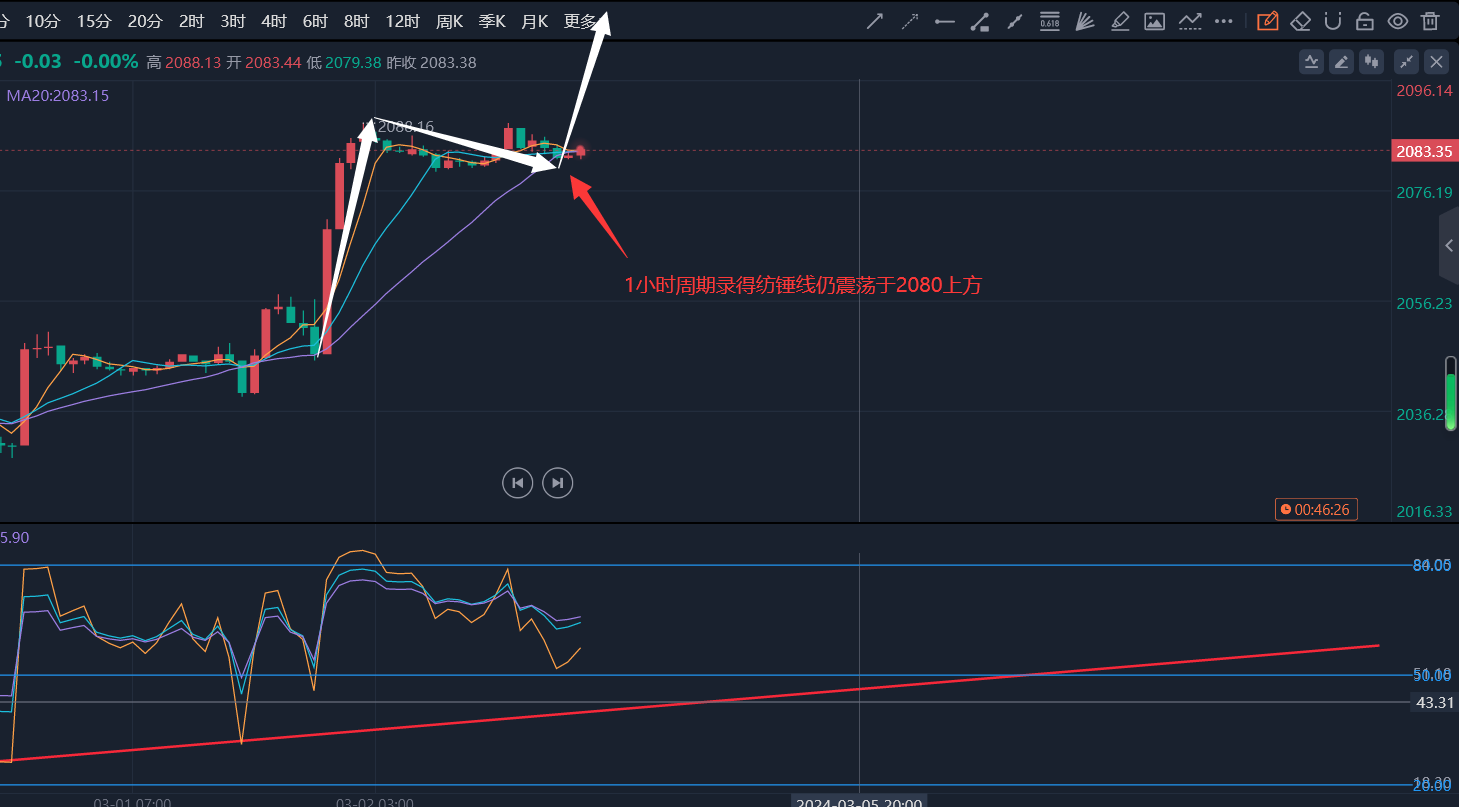The height and width of the screenshot is (807, 1459).
Task: Switch to the 15分 timeframe
Action: point(94,21)
